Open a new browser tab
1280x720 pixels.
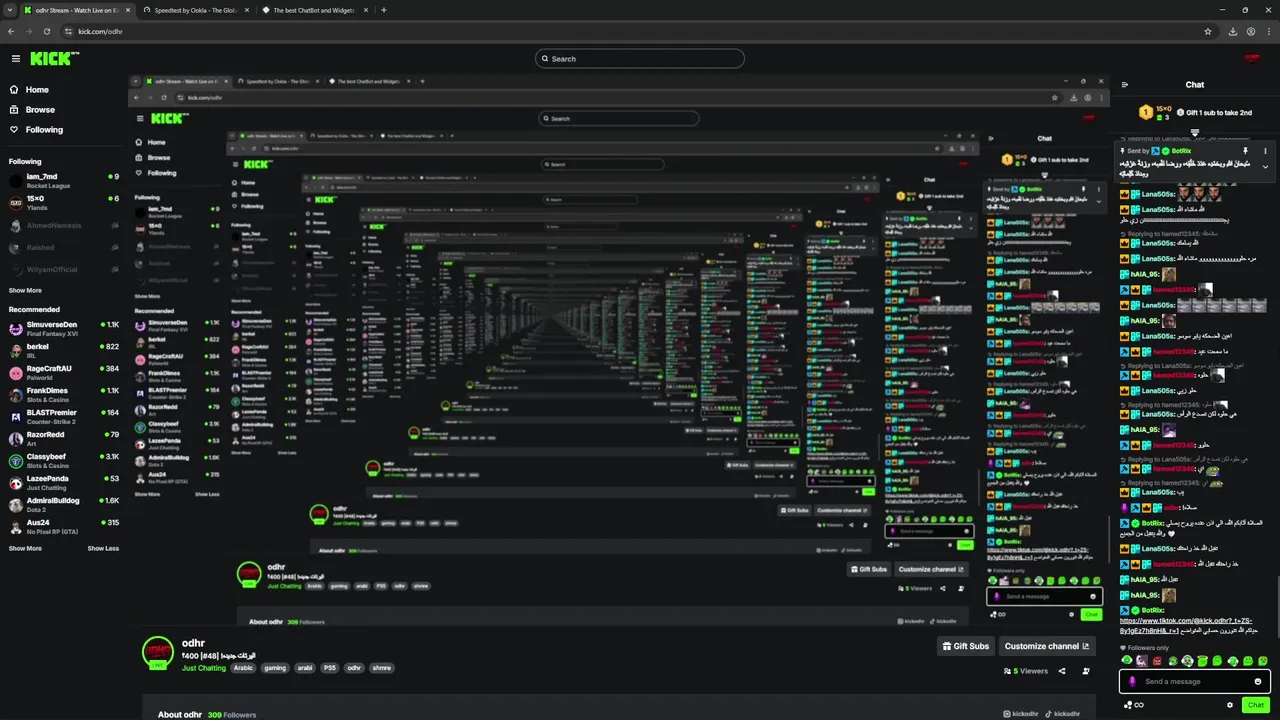tap(384, 10)
